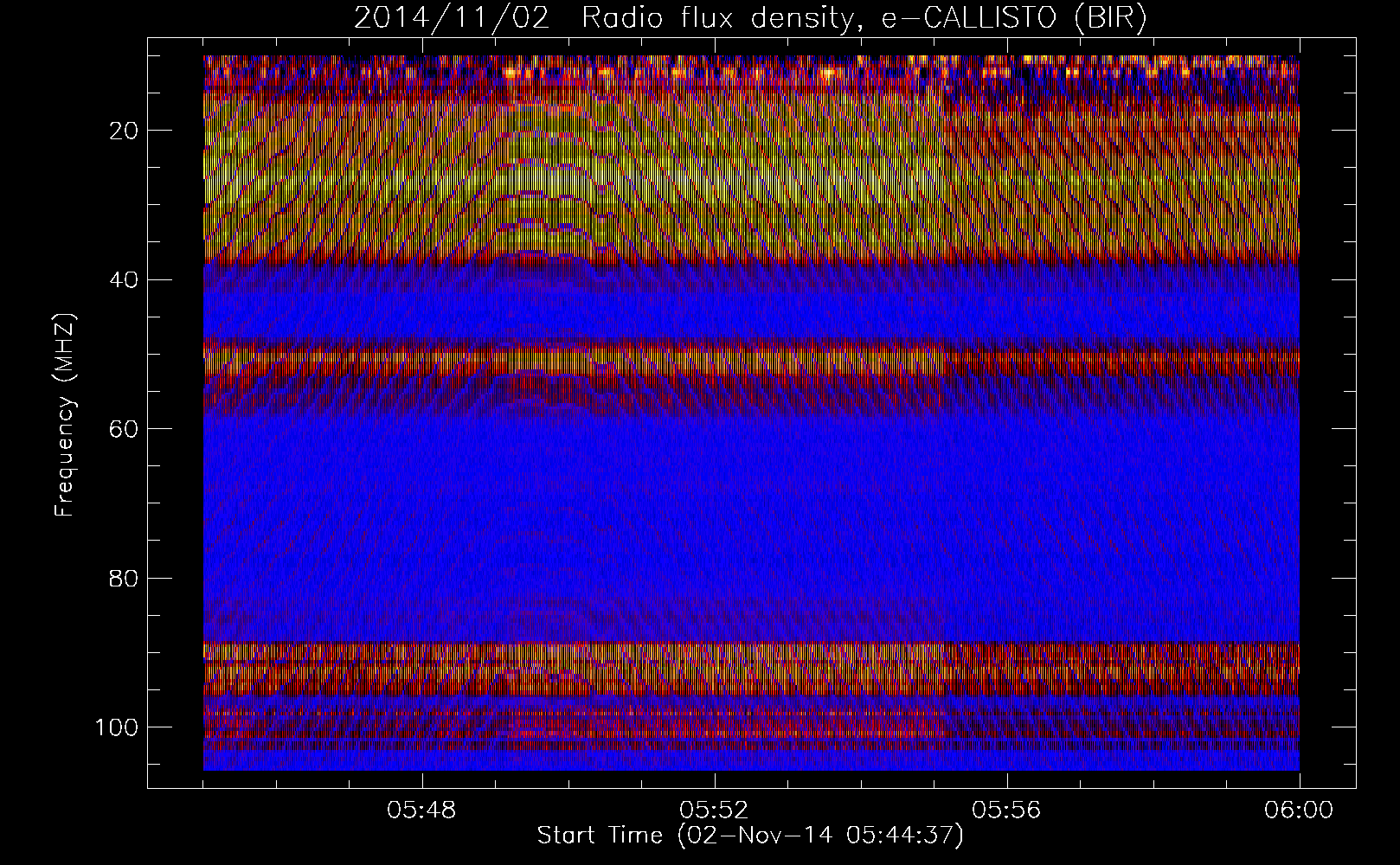Select the date "2014/11/02" in the title
The height and width of the screenshot is (865, 1400).
pos(452,18)
